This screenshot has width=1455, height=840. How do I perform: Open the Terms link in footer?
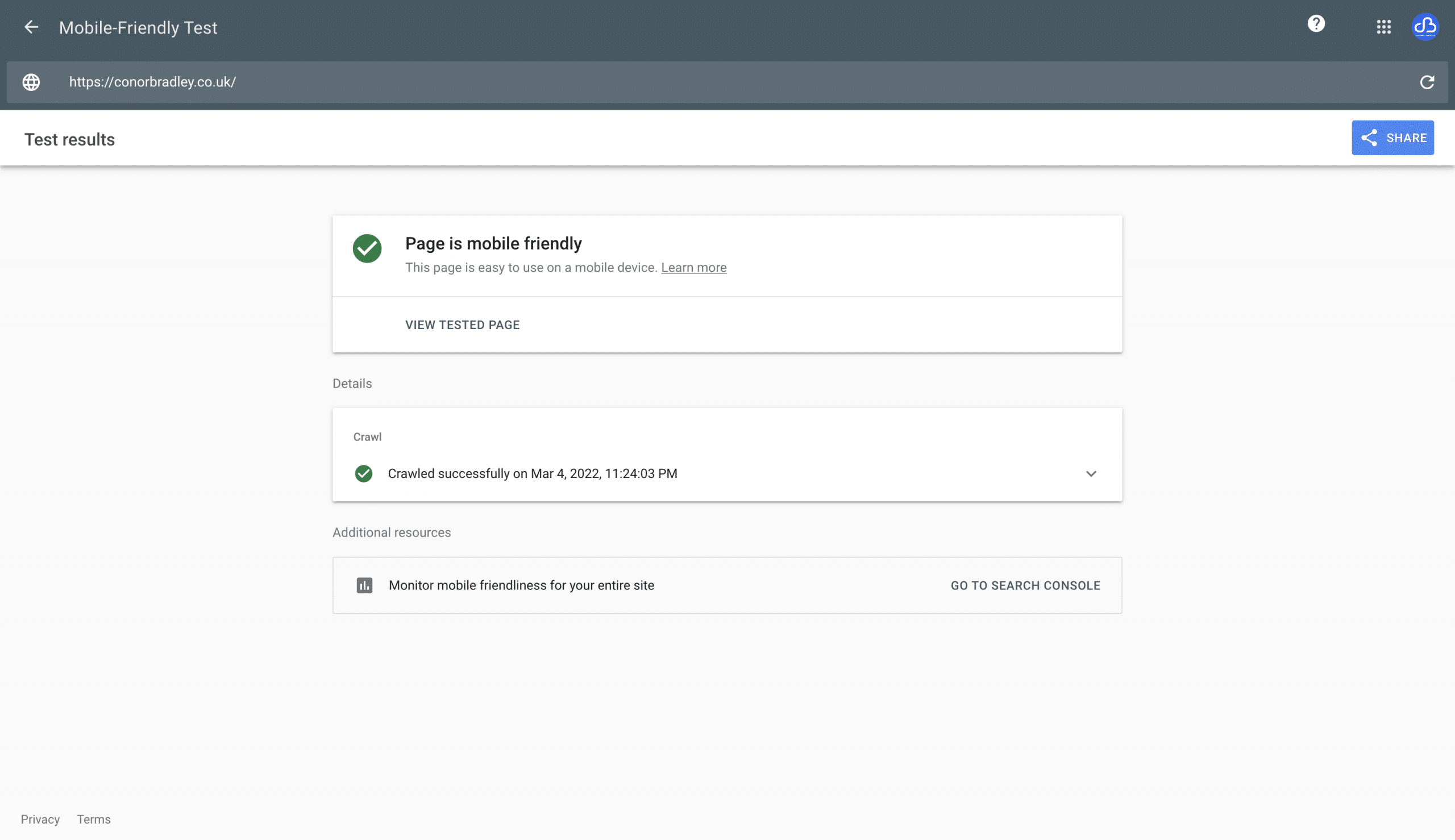tap(93, 819)
